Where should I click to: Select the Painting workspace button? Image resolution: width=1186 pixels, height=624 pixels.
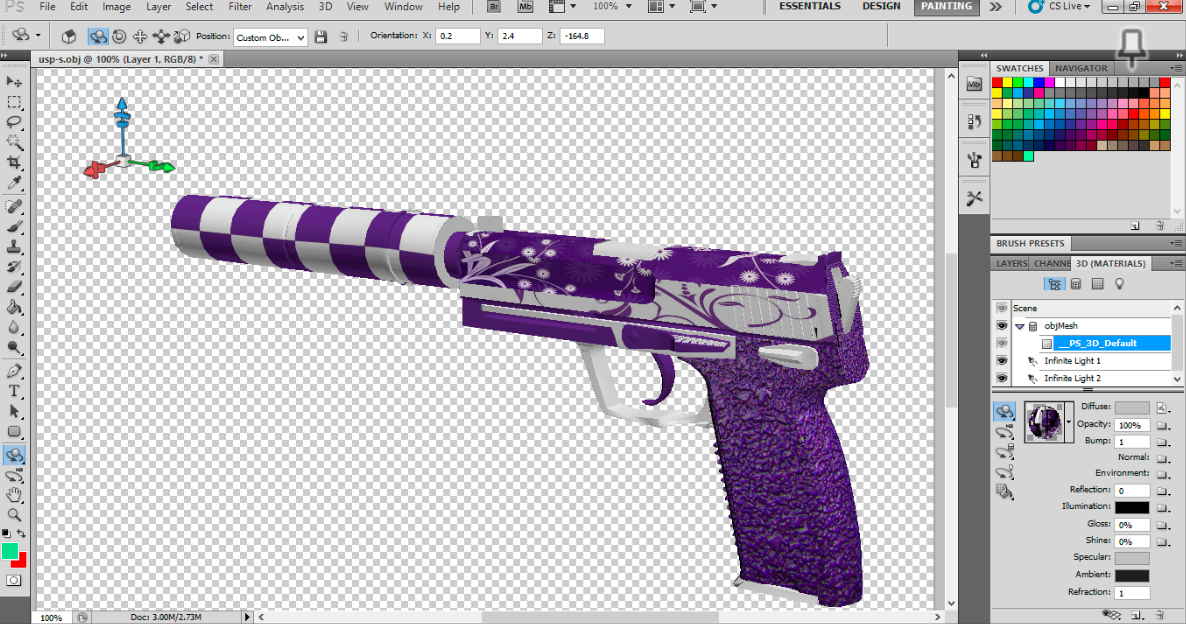tap(946, 6)
